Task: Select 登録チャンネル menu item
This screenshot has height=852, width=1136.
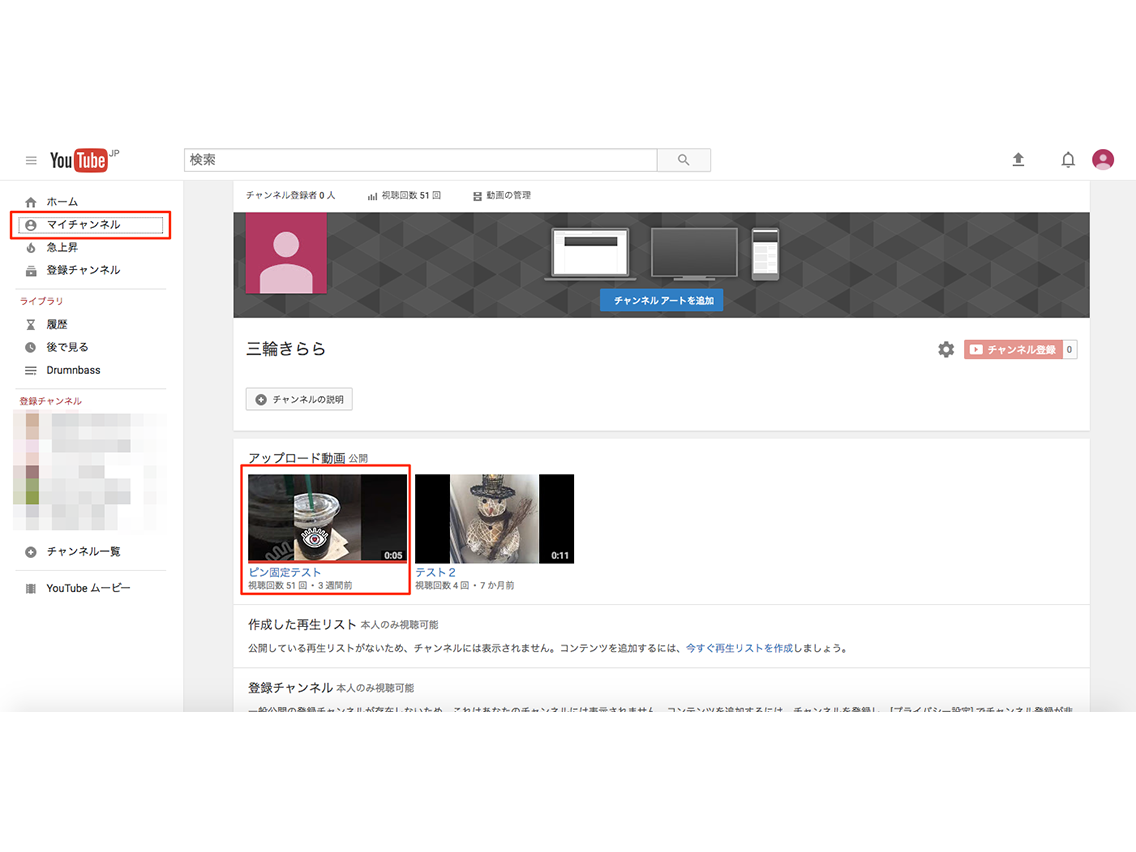Action: tap(83, 270)
